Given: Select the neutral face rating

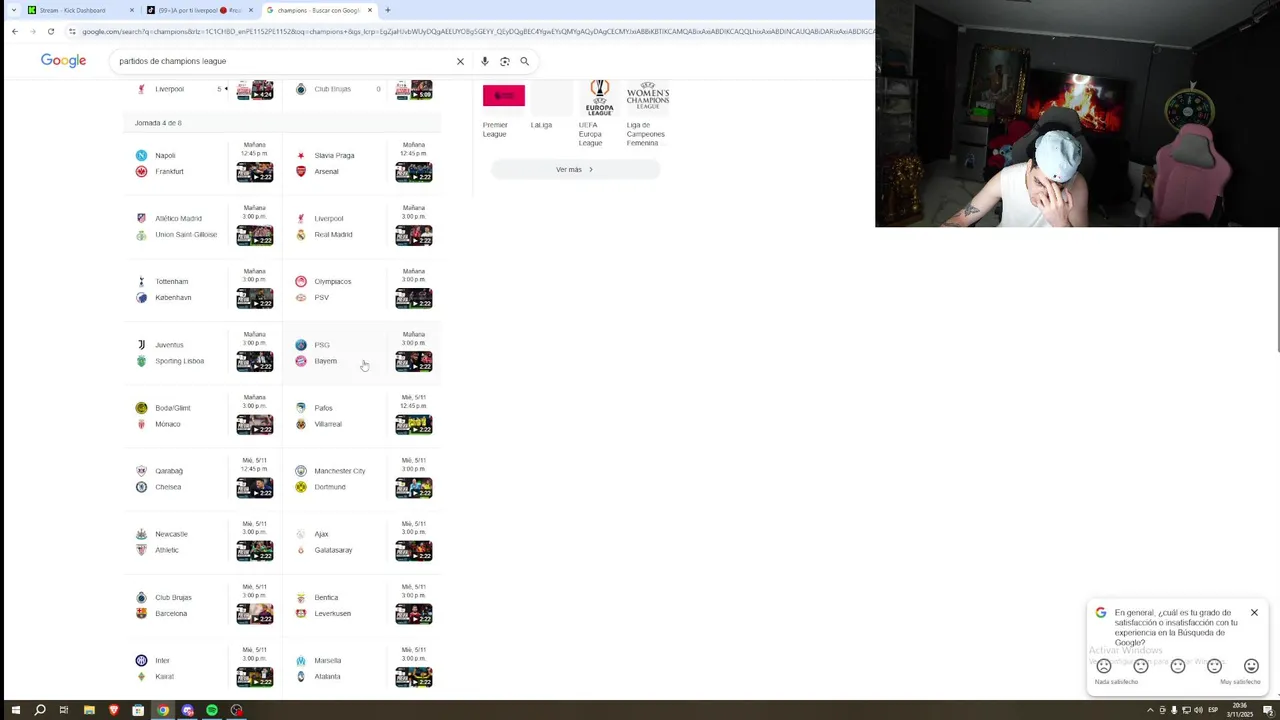Looking at the screenshot, I should (1178, 666).
